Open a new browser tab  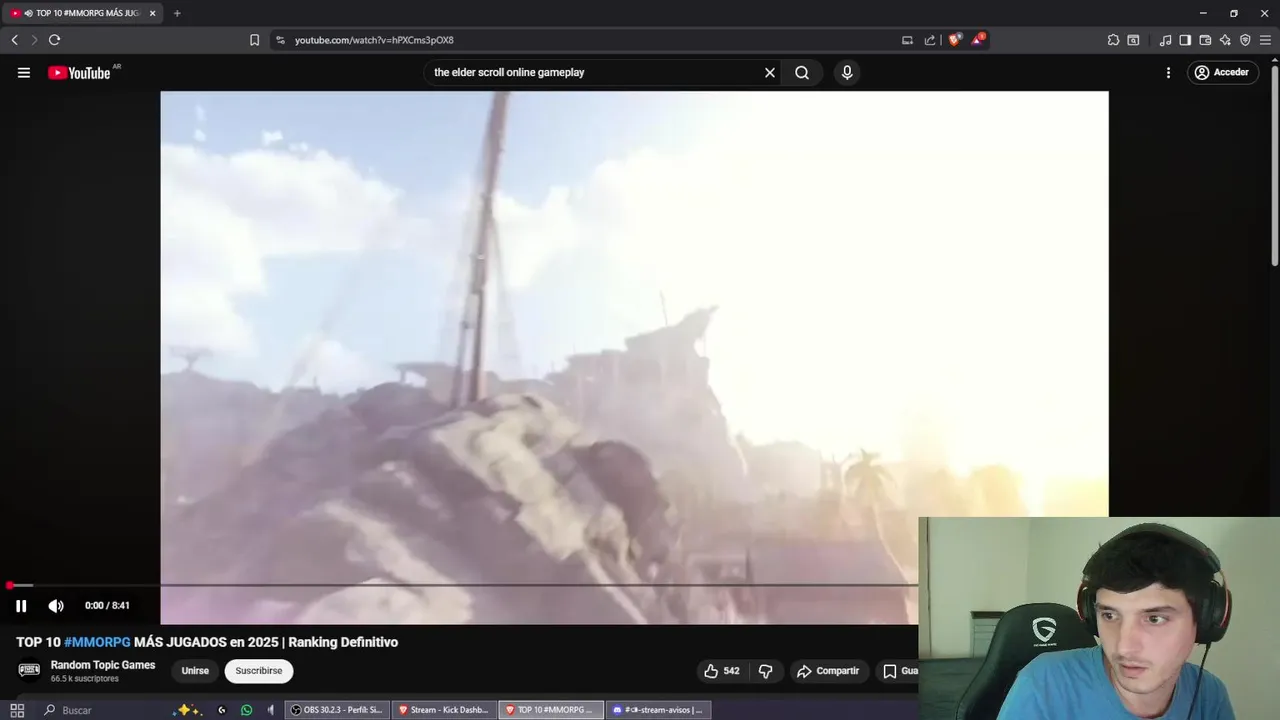tap(177, 13)
